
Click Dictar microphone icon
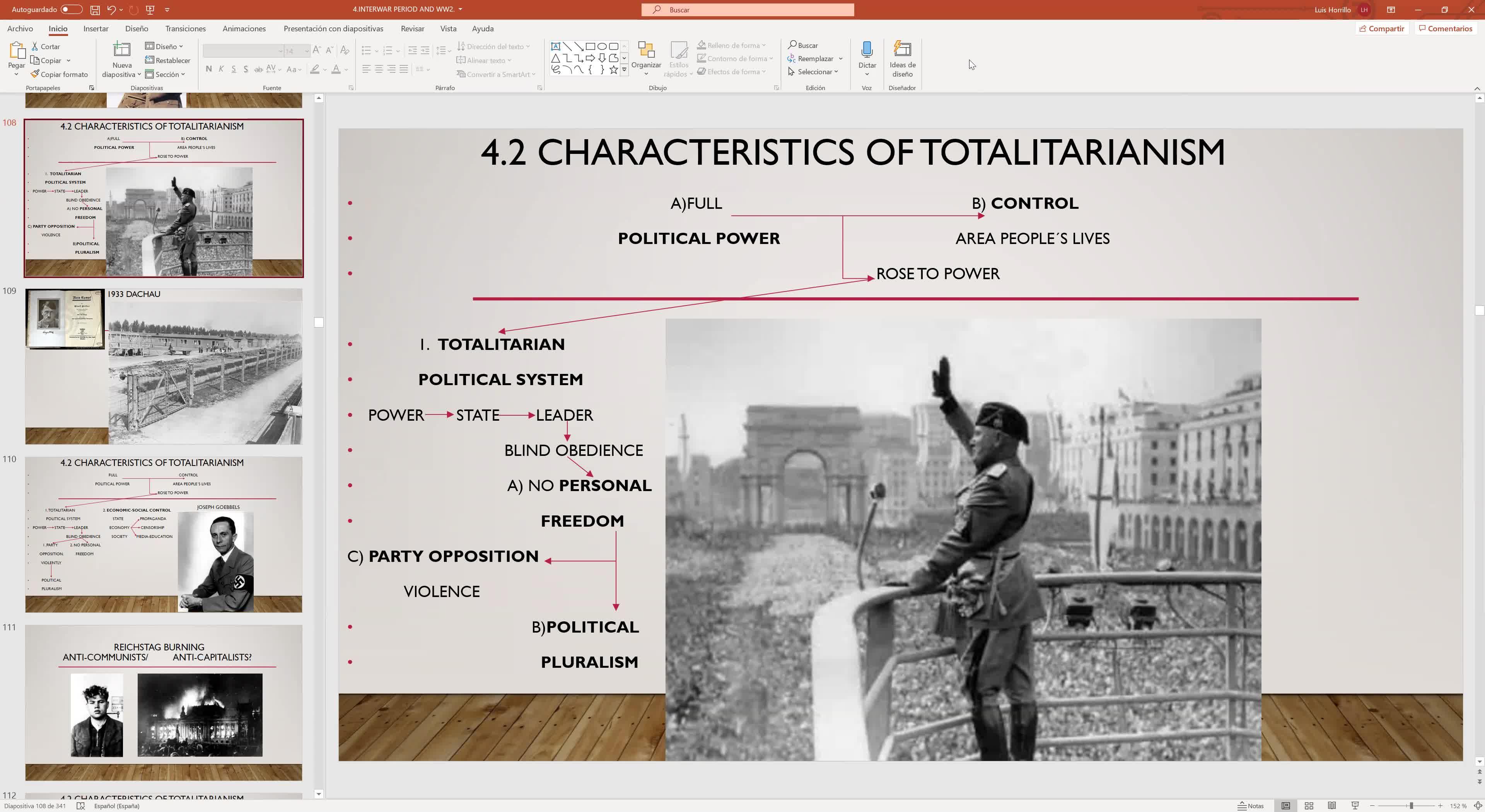[866, 49]
